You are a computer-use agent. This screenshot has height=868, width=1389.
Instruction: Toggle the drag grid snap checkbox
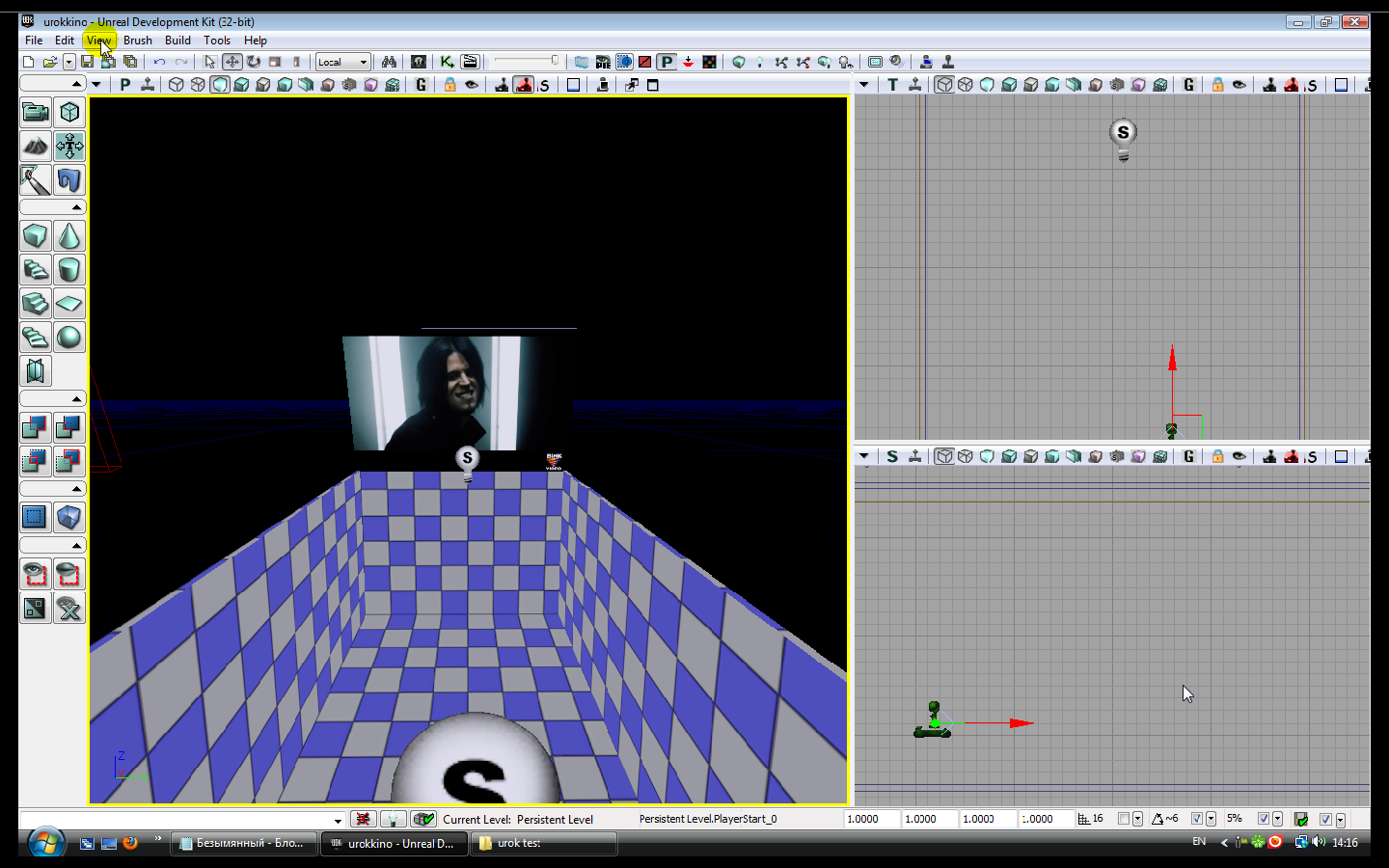(1124, 819)
